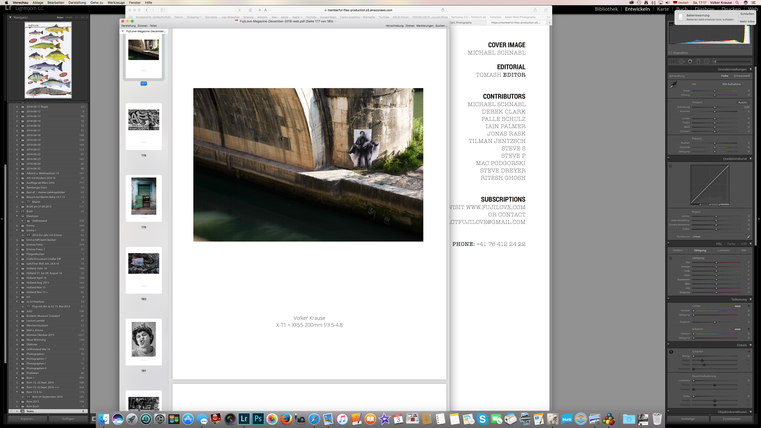Click Schließen on battery notification
Viewport: 761px width, 428px height.
pos(747,14)
